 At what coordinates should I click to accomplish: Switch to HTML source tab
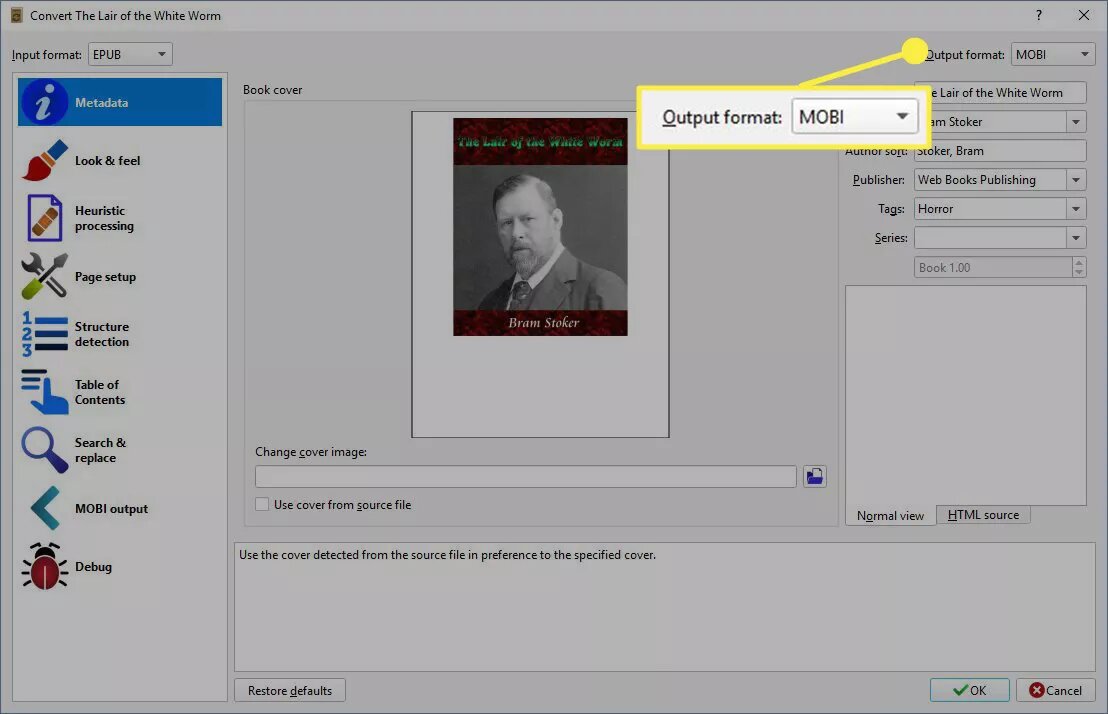point(983,515)
